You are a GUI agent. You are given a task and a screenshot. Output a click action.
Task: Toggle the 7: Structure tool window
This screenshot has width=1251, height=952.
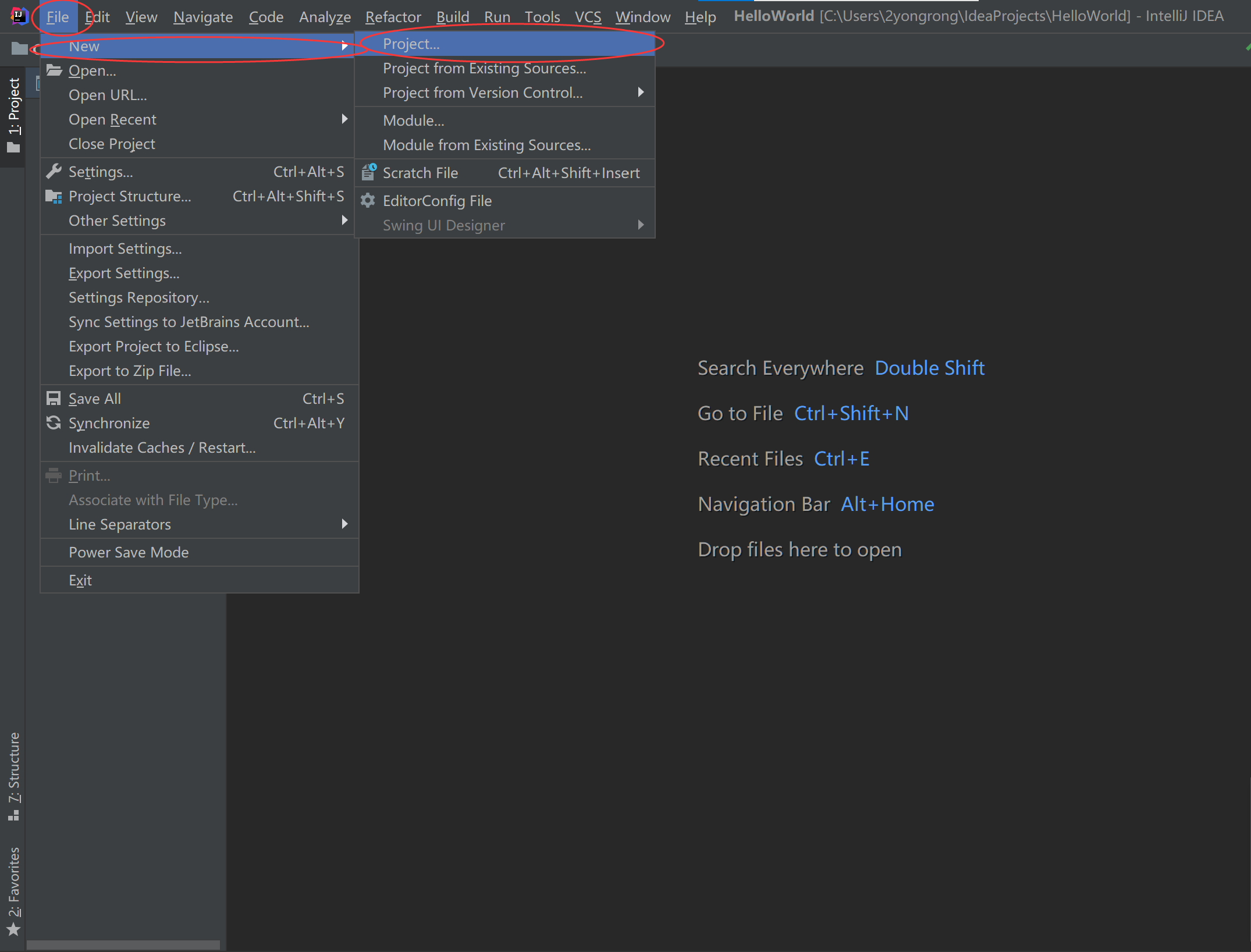click(x=14, y=774)
